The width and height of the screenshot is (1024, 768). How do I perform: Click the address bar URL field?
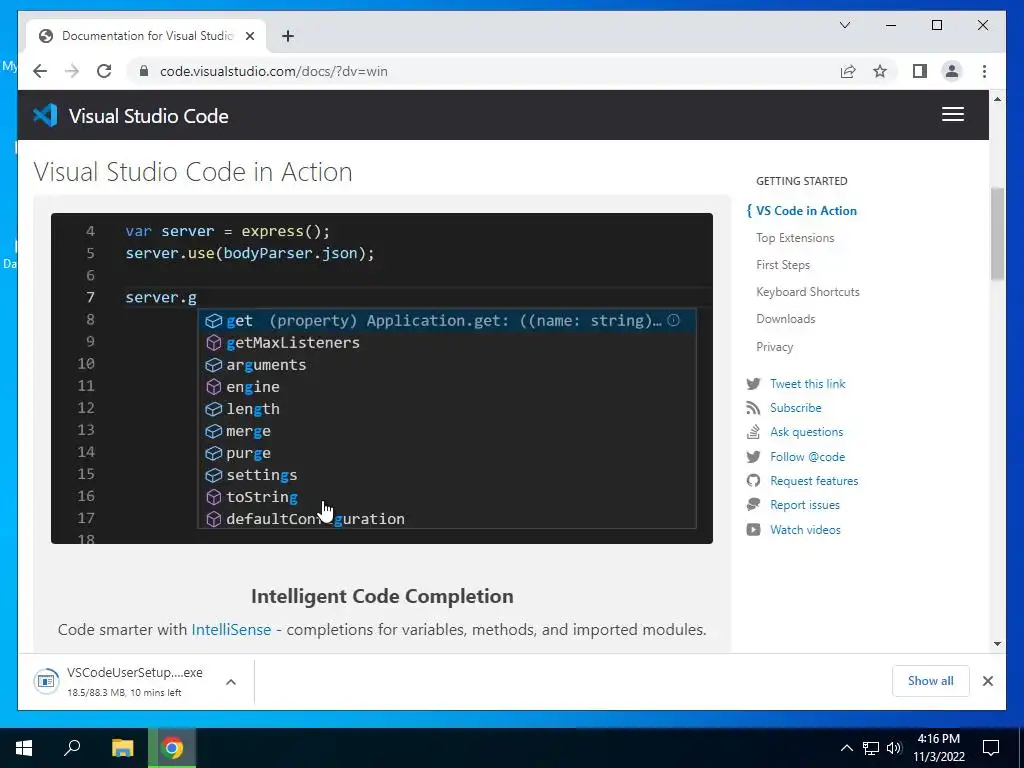click(483, 71)
